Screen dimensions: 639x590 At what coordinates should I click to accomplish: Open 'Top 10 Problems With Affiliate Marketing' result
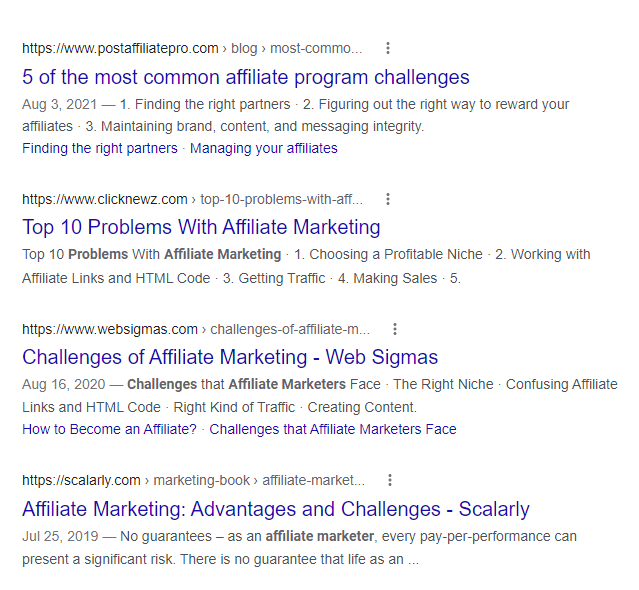click(201, 227)
